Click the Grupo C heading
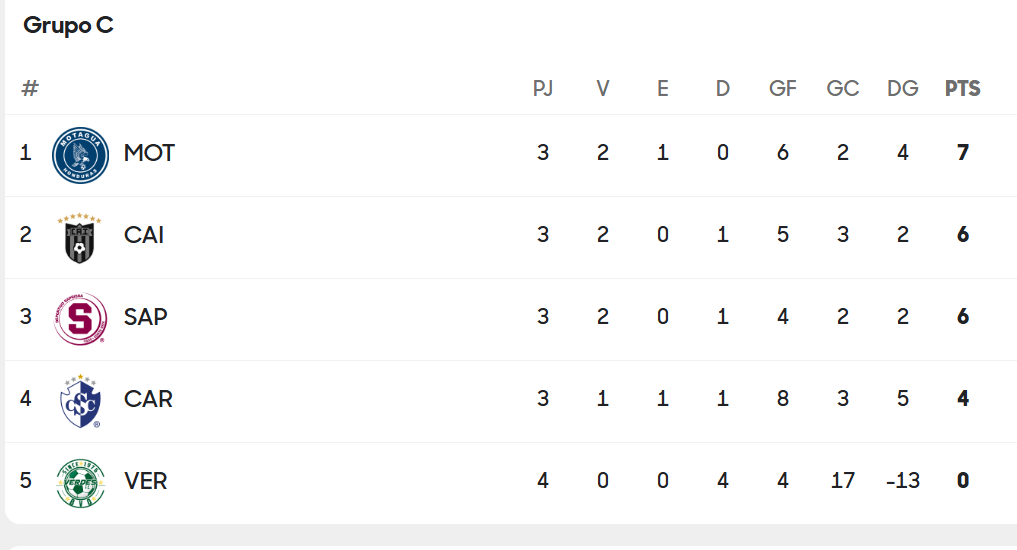 coord(68,25)
